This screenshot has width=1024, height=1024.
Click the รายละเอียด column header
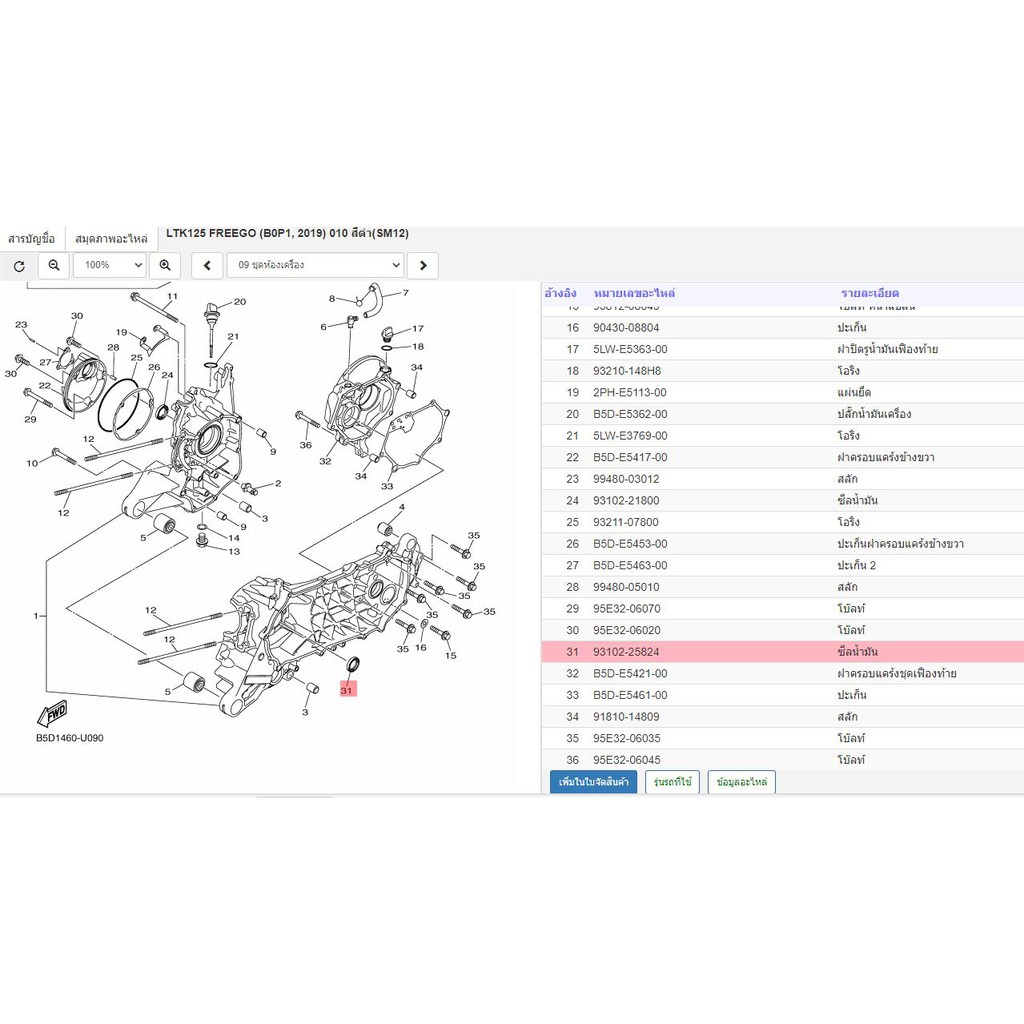point(869,293)
